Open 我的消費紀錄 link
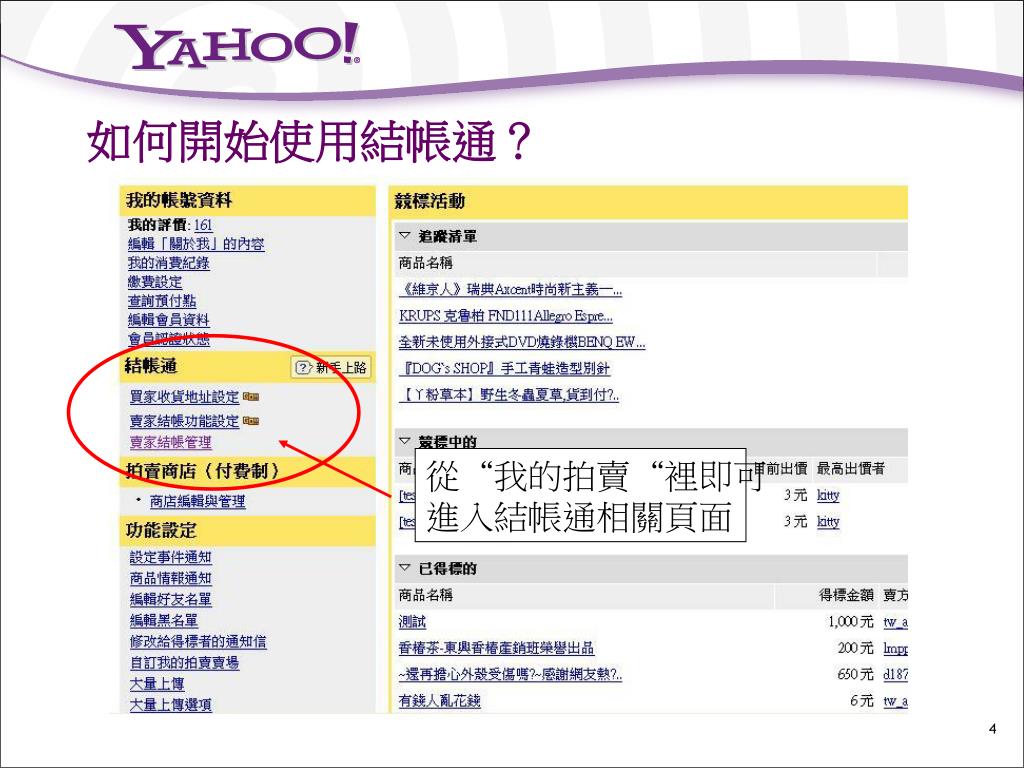1024x768 pixels. [168, 263]
